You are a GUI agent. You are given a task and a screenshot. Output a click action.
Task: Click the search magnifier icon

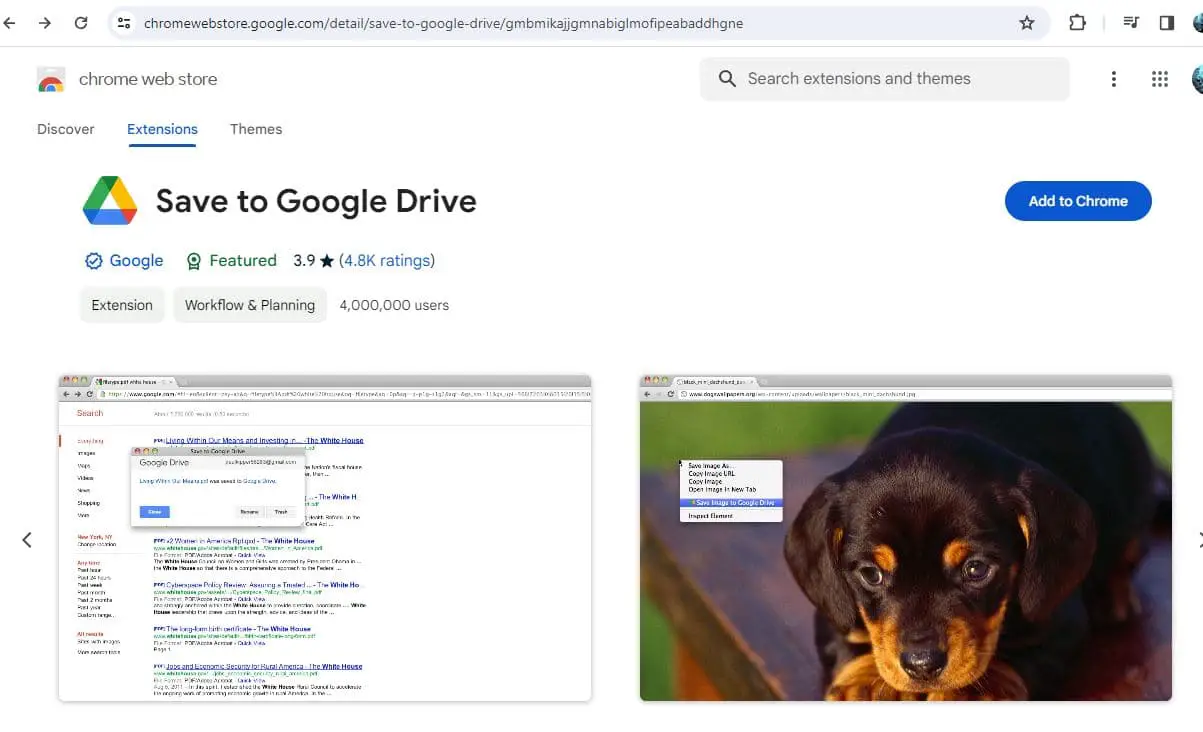tap(727, 79)
